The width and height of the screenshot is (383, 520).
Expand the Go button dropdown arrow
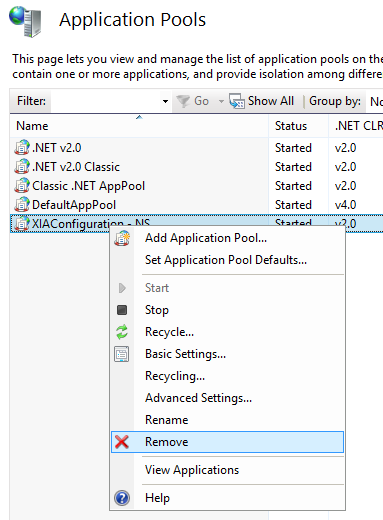[x=221, y=101]
